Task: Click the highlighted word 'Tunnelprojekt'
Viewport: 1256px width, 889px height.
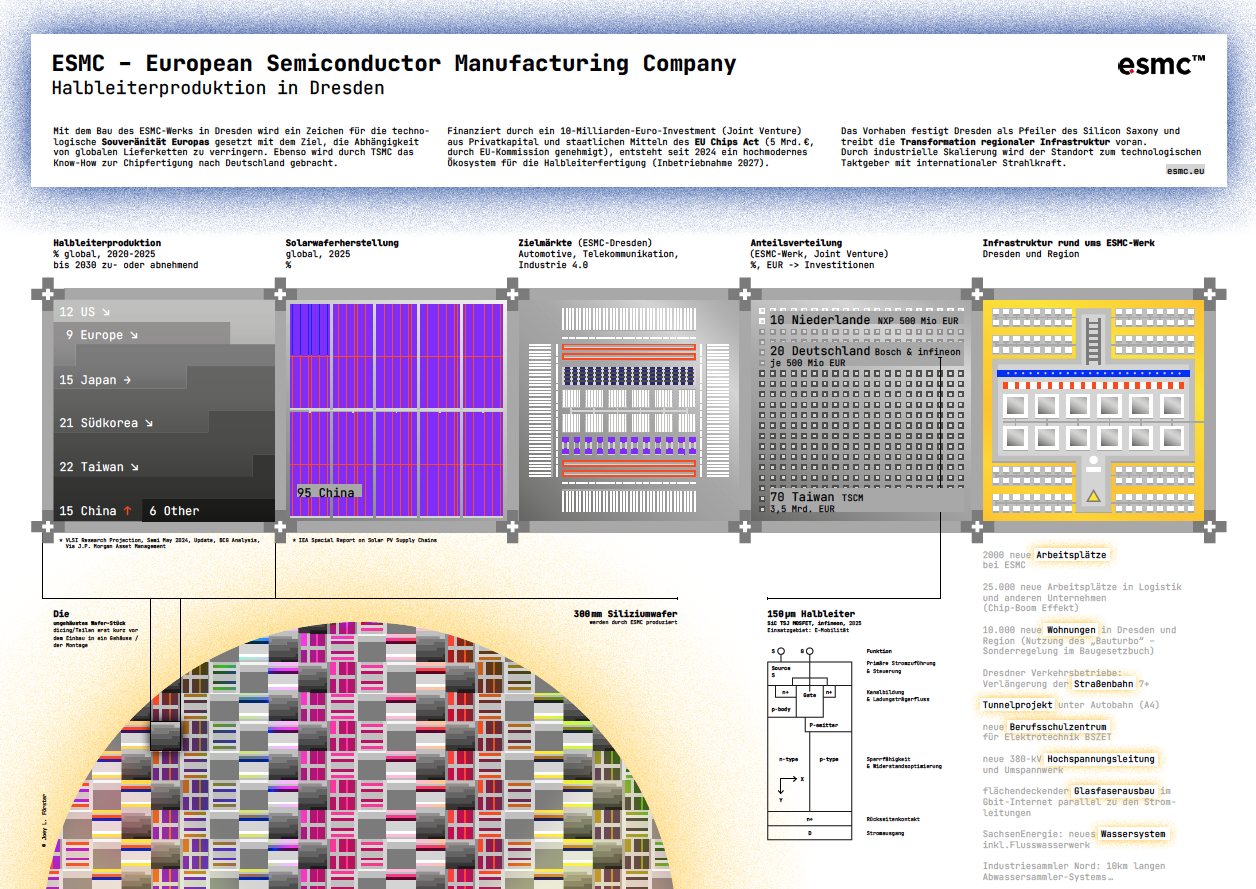Action: click(1018, 705)
